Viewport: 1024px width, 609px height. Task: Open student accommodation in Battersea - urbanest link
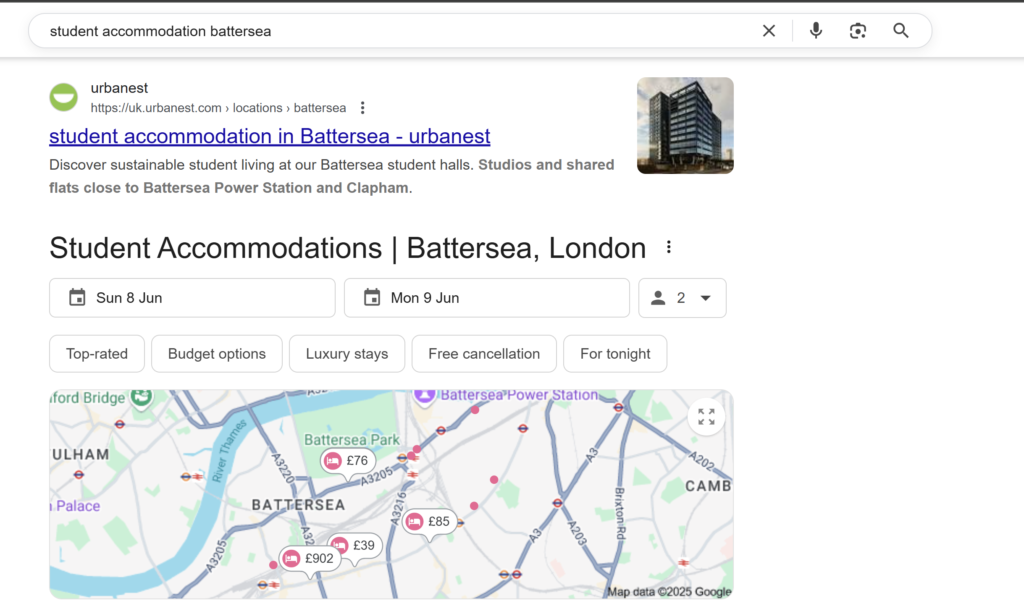click(270, 136)
